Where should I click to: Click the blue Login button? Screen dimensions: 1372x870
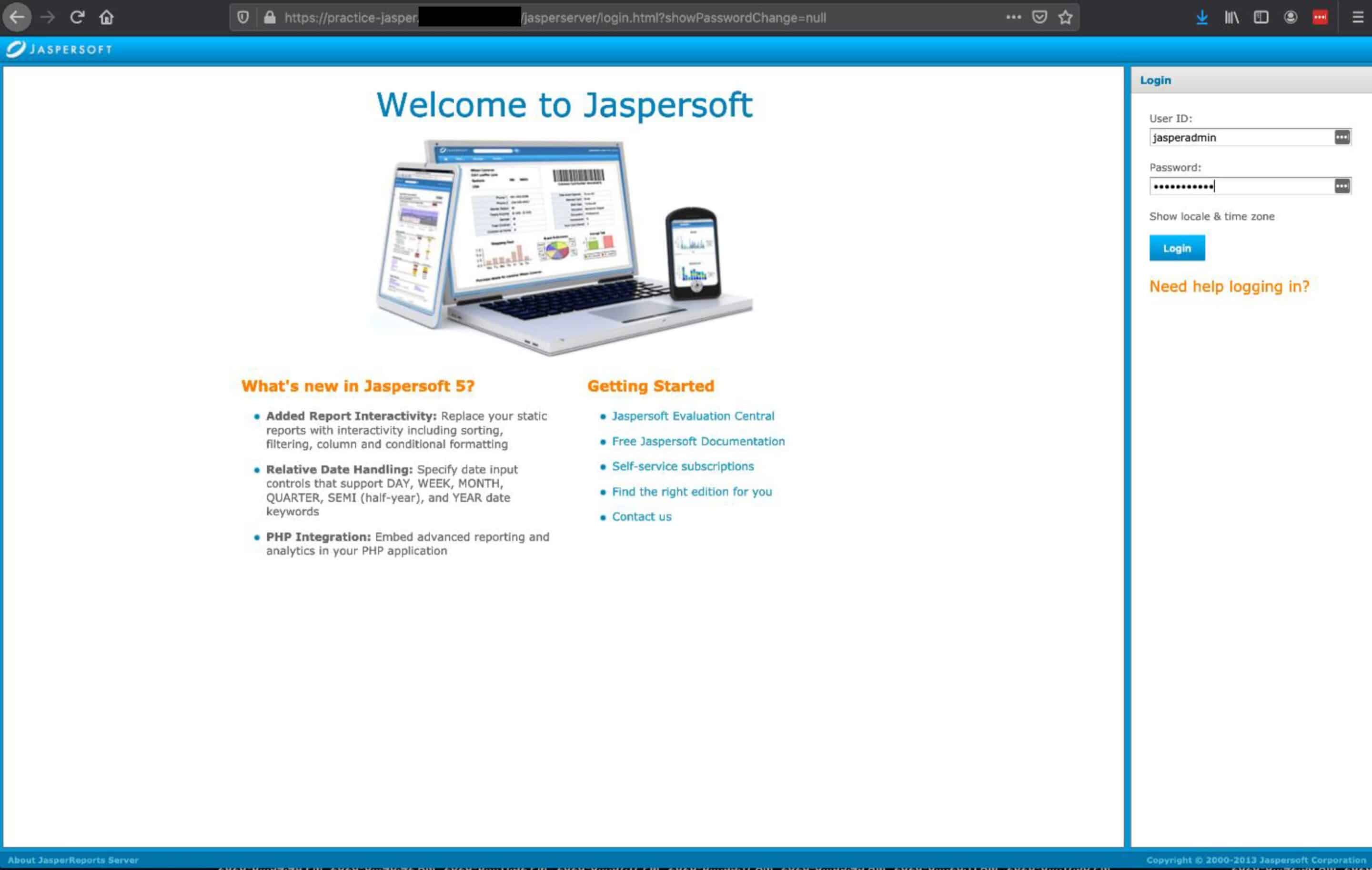pos(1177,248)
